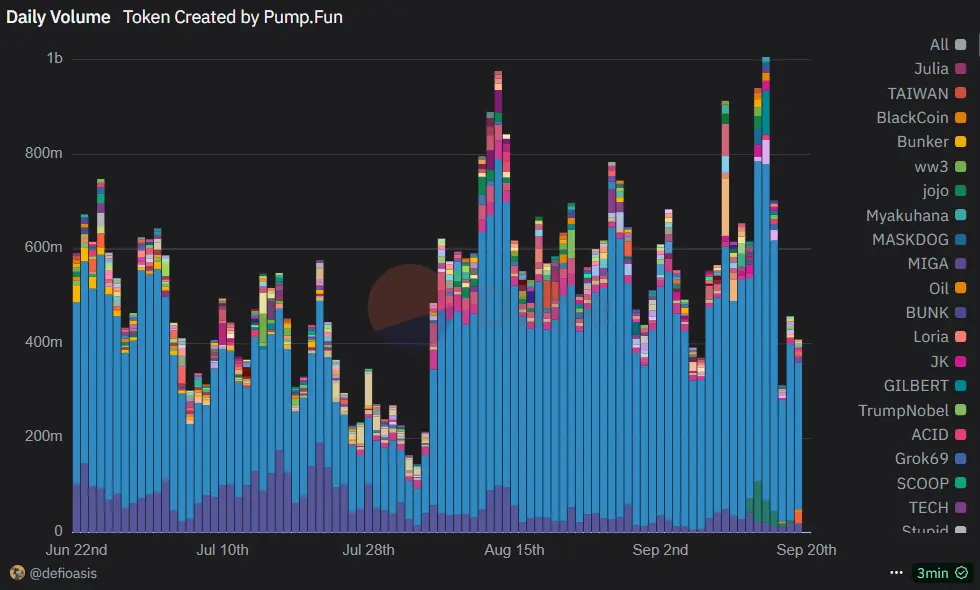This screenshot has width=980, height=590.
Task: Click the Bunker legend swatch
Action: coord(961,142)
